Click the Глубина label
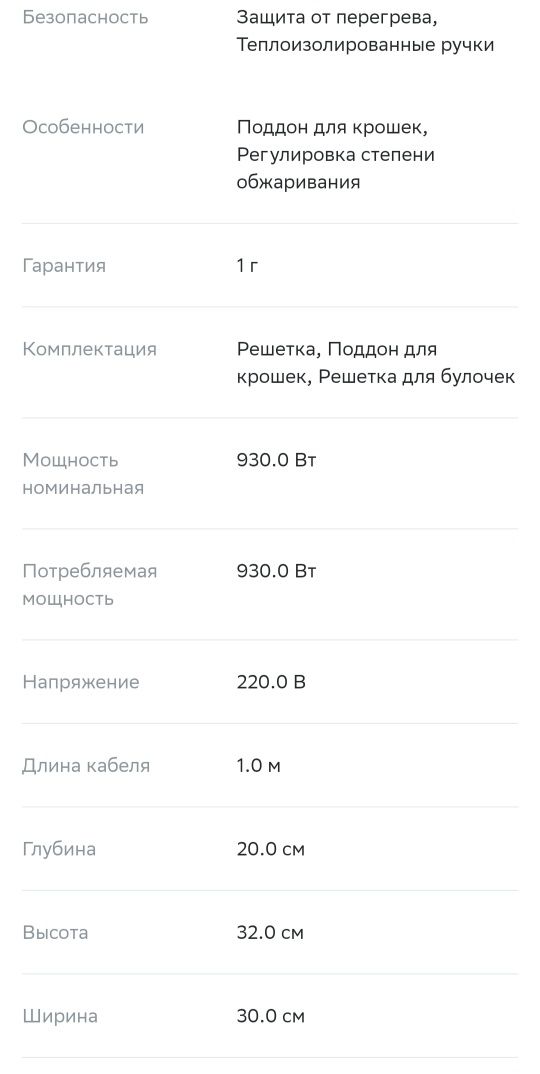 click(x=59, y=849)
